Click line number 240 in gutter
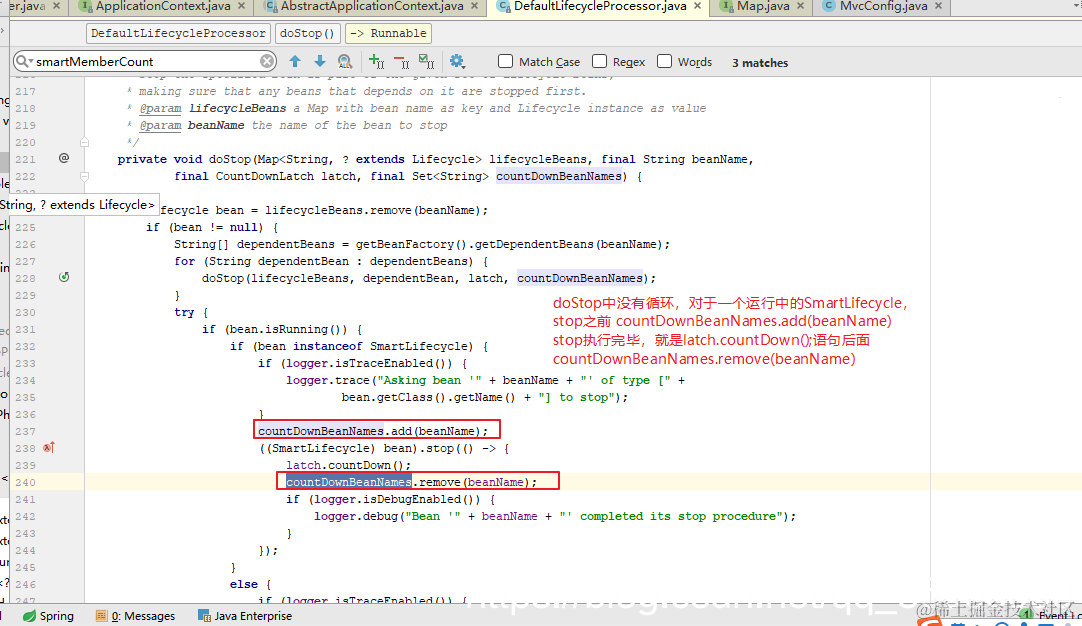The height and width of the screenshot is (626, 1082). [x=26, y=482]
